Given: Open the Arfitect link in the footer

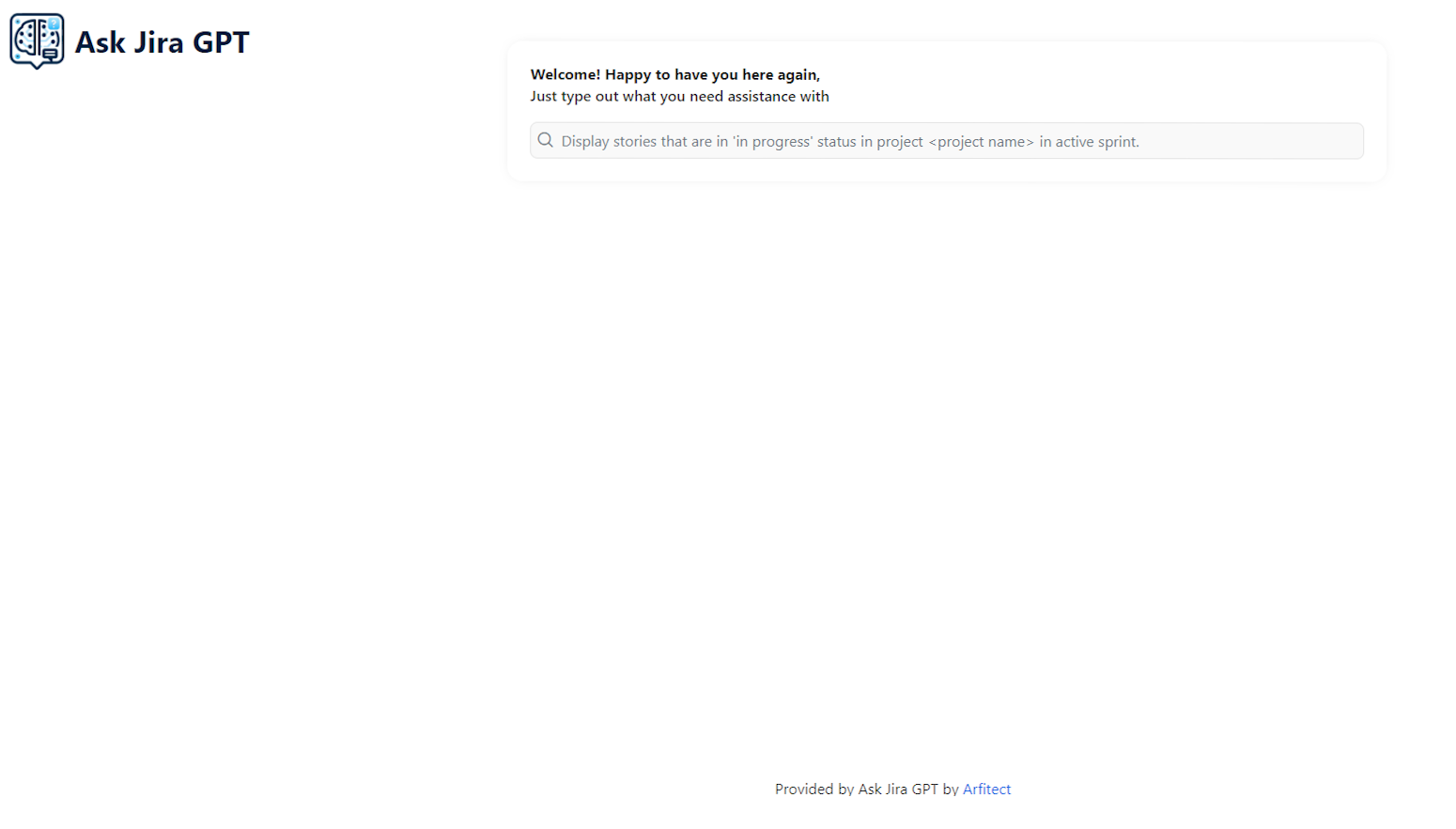Looking at the screenshot, I should click(986, 790).
